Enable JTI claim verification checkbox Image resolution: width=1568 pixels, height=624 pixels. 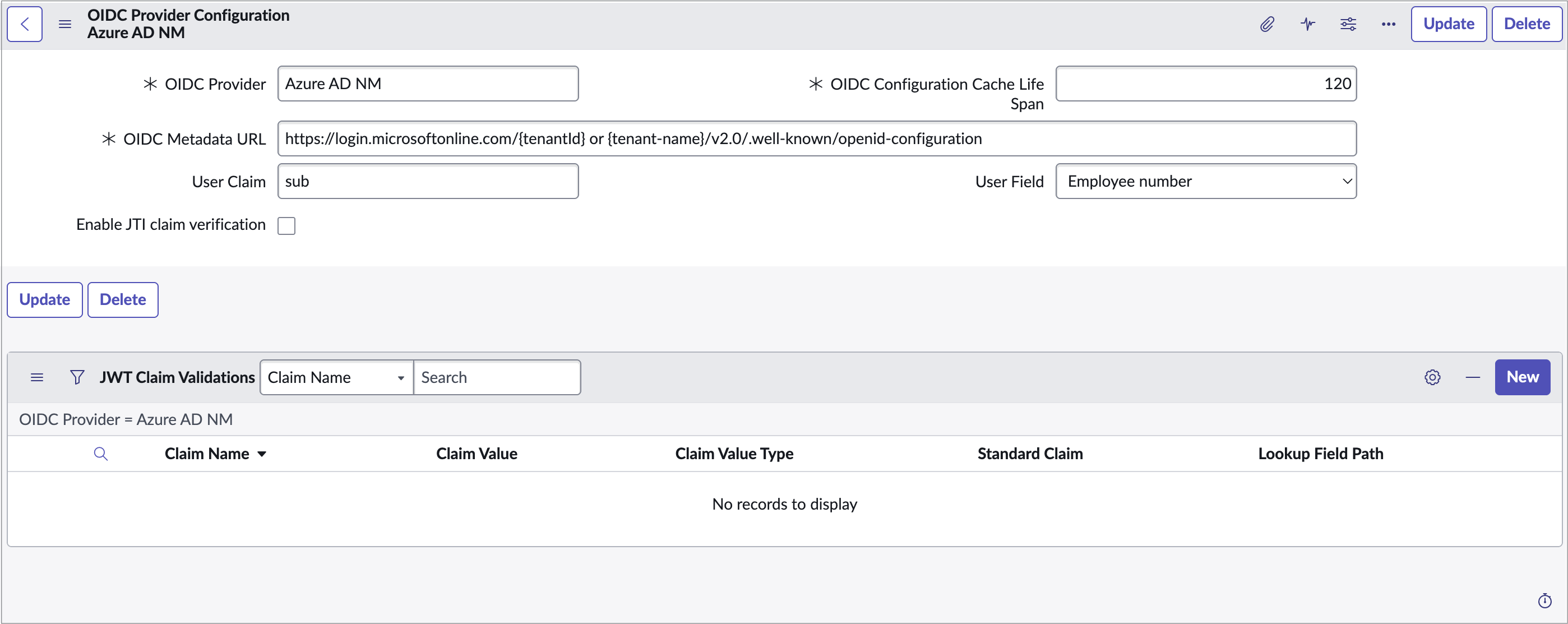click(286, 226)
